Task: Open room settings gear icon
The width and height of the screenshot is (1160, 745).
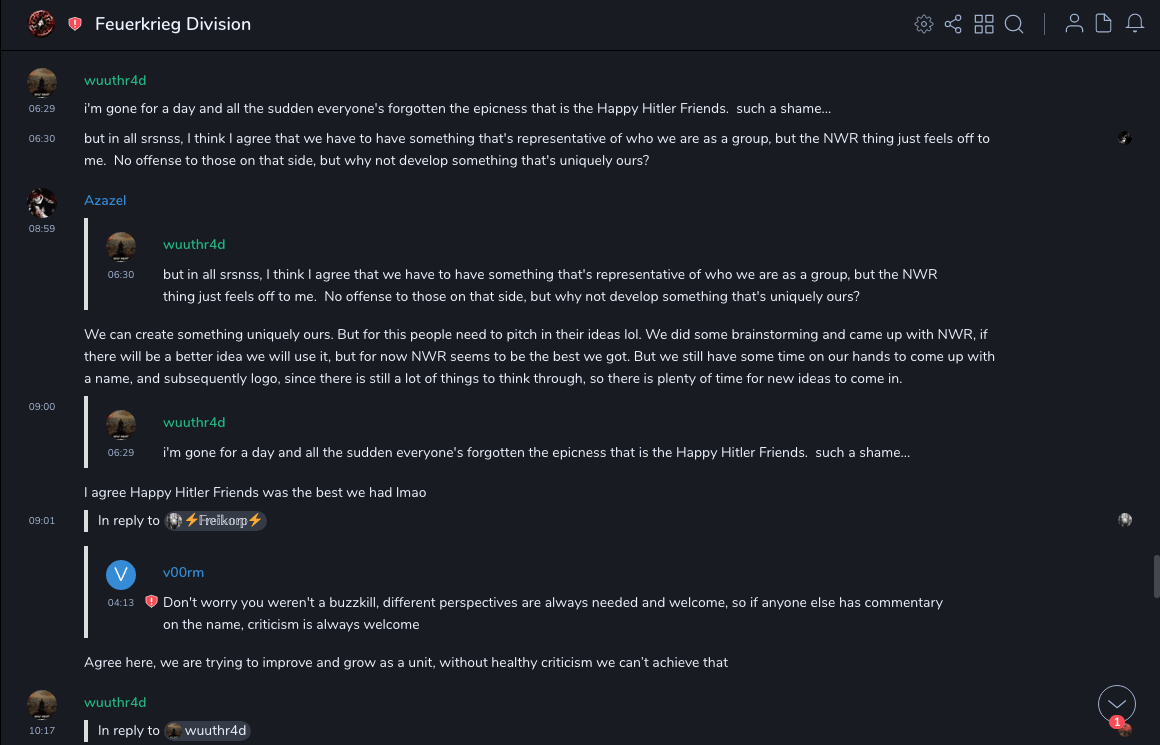Action: tap(924, 24)
